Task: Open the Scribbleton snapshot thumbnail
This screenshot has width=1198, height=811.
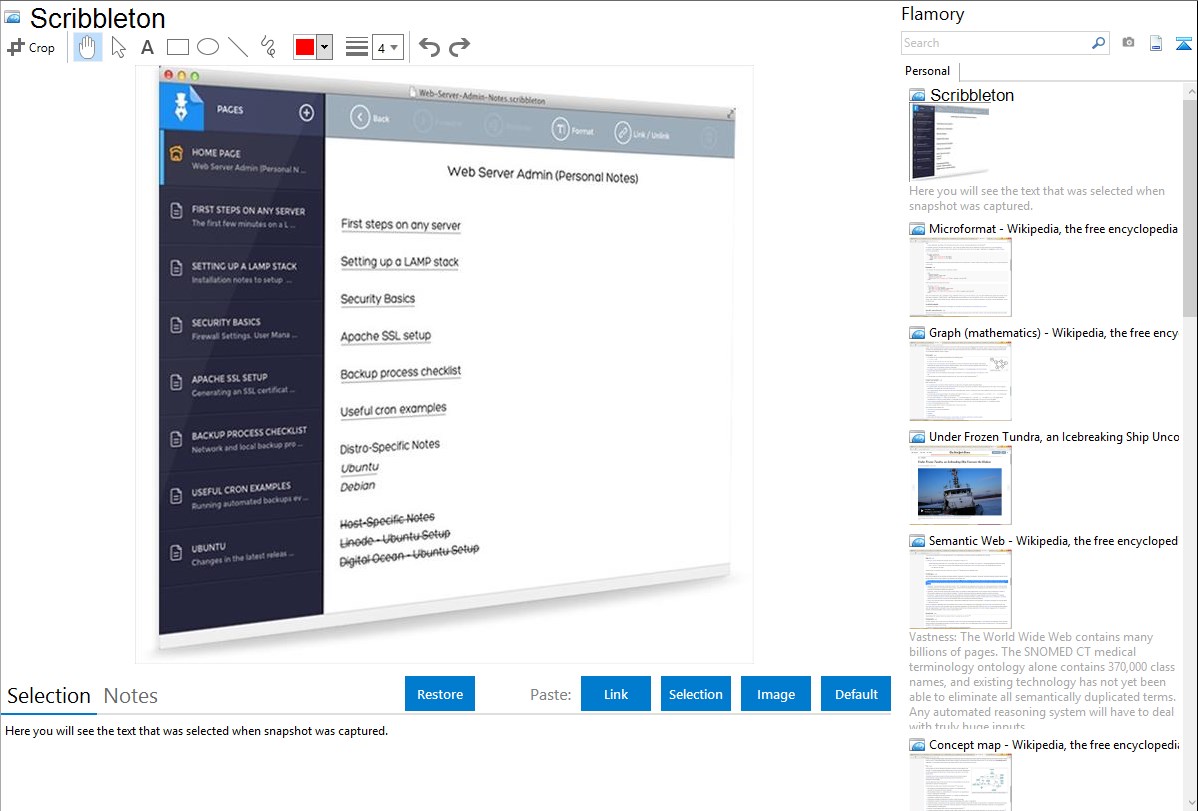Action: 950,142
